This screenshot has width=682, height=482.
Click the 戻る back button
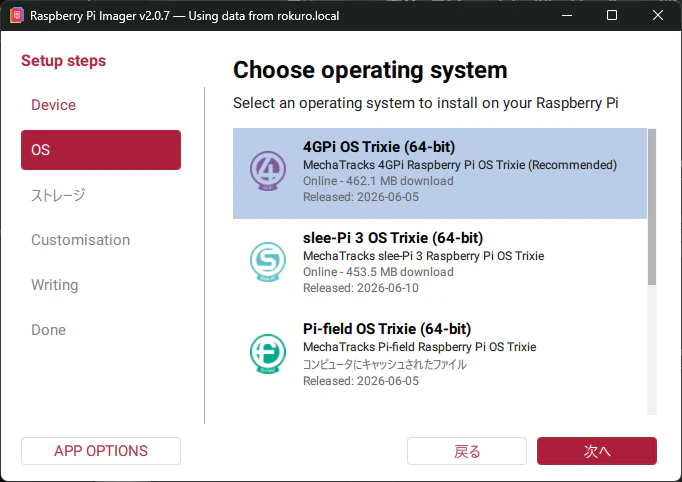pos(467,451)
